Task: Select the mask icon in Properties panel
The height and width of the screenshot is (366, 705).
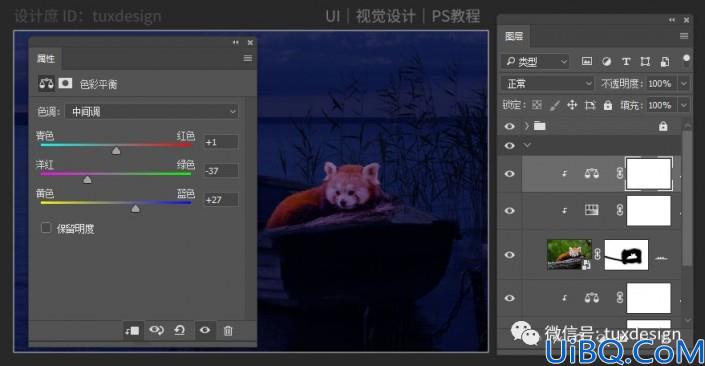Action: click(x=65, y=84)
